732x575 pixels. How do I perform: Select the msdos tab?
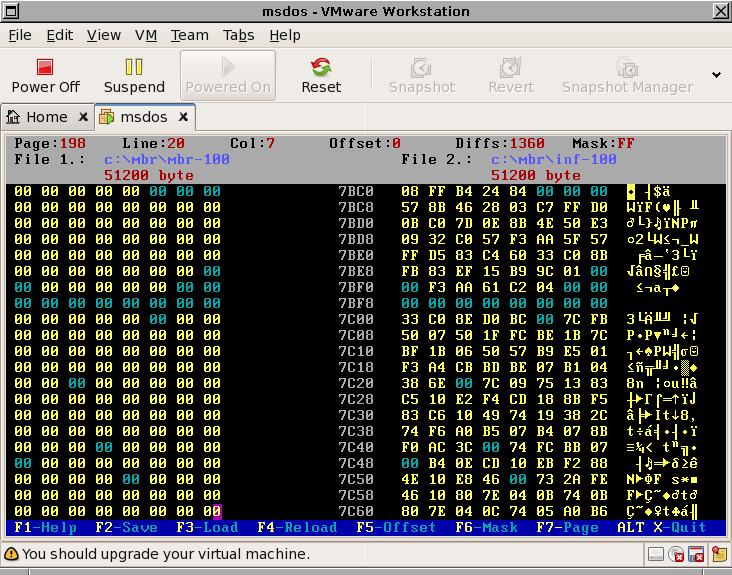[x=144, y=117]
